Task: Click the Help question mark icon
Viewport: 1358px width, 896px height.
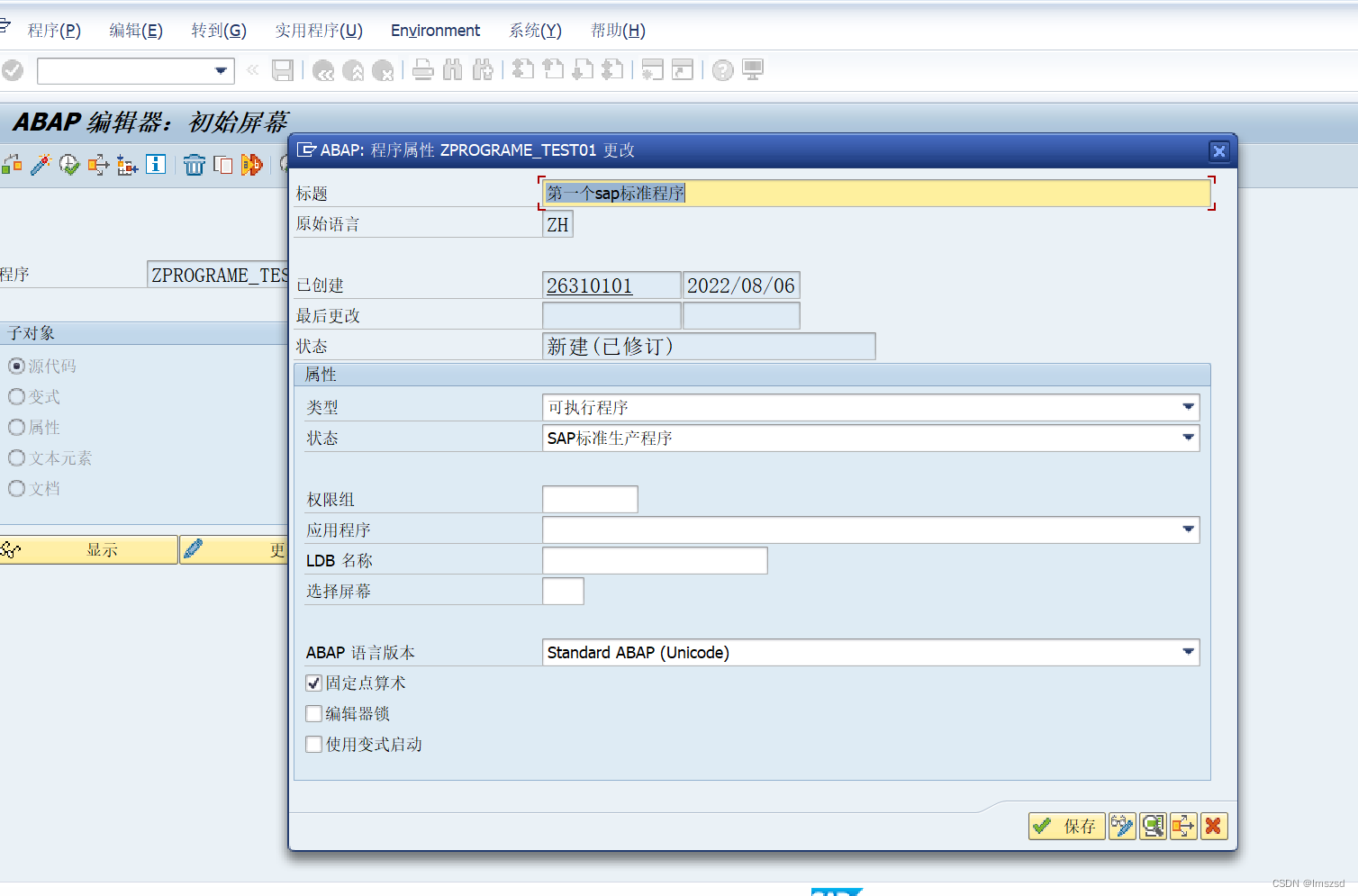Action: coord(723,70)
